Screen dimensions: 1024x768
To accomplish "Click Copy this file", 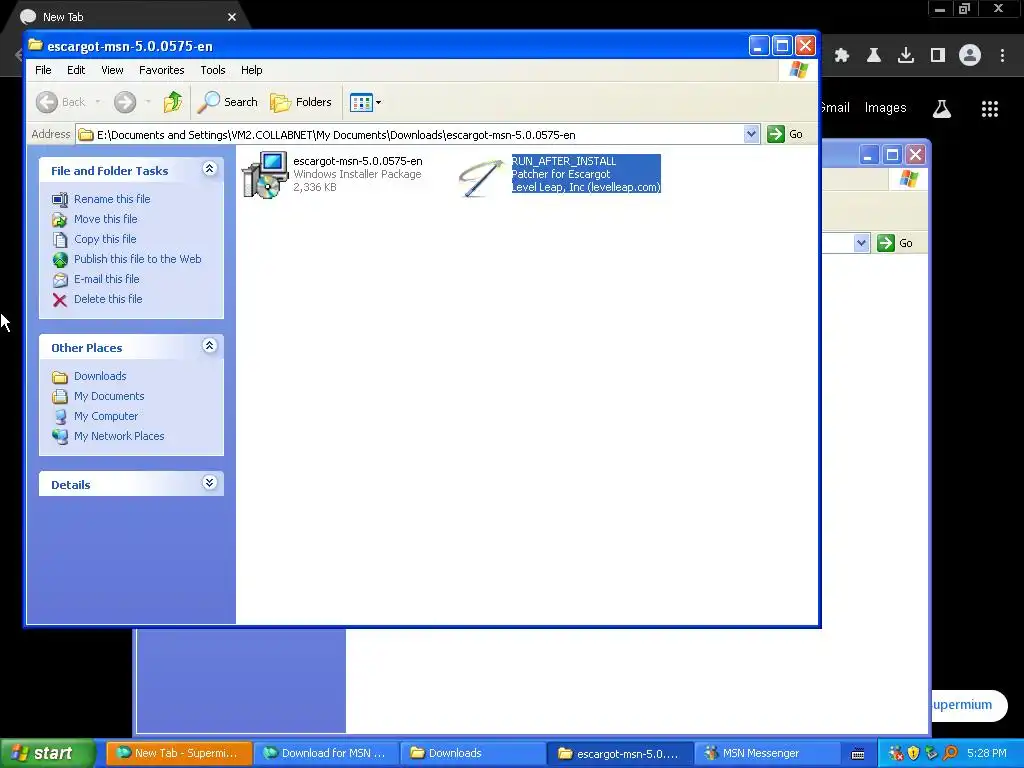I will pos(104,239).
